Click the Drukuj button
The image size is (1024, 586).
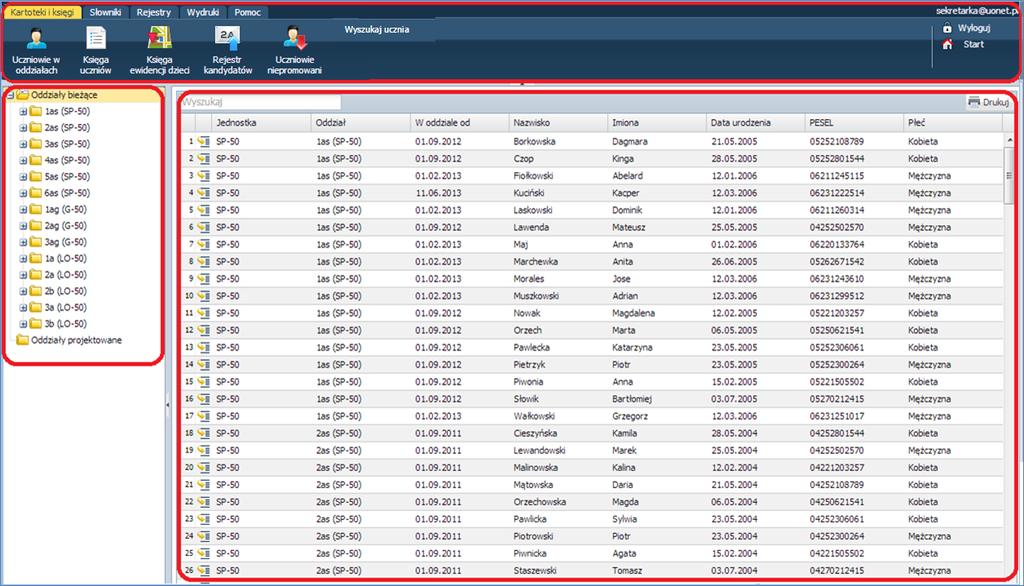[x=989, y=102]
